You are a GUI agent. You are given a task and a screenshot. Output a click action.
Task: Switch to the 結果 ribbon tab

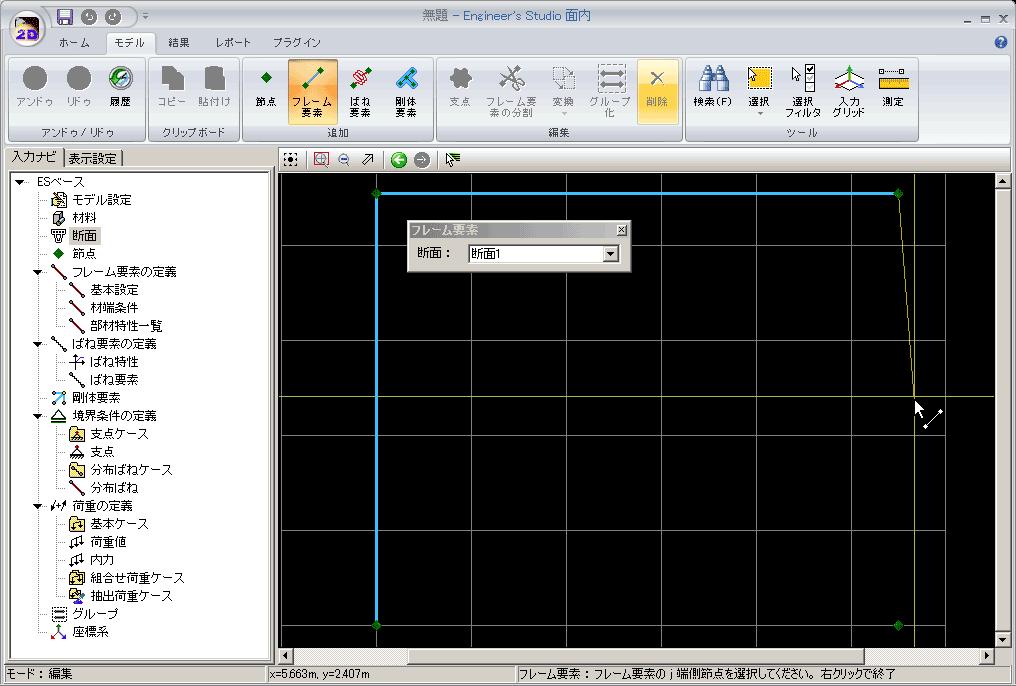coord(179,43)
